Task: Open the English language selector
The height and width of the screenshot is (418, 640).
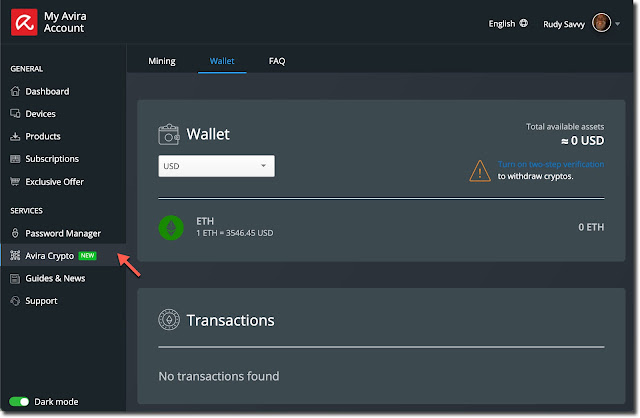Action: coord(508,24)
